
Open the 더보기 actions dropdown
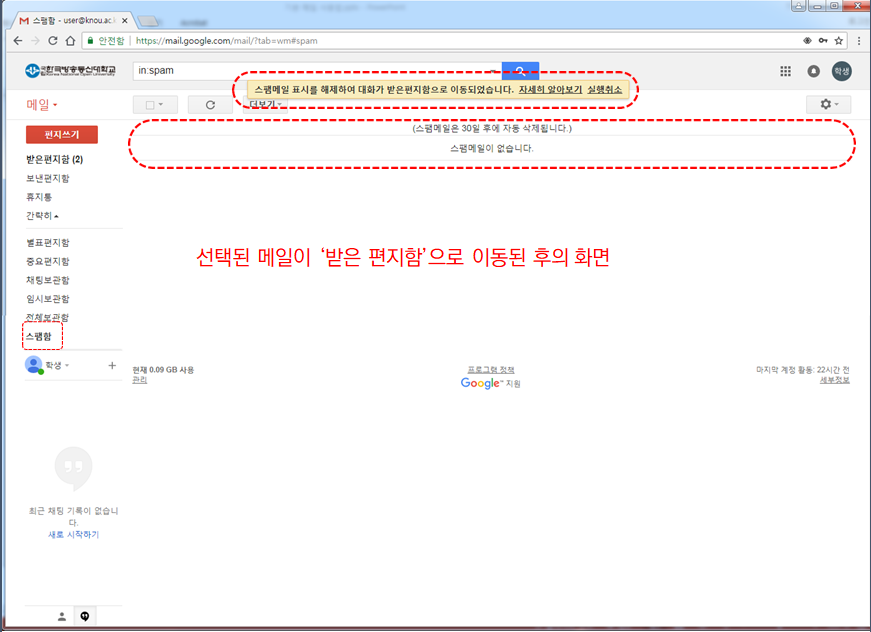[x=266, y=104]
